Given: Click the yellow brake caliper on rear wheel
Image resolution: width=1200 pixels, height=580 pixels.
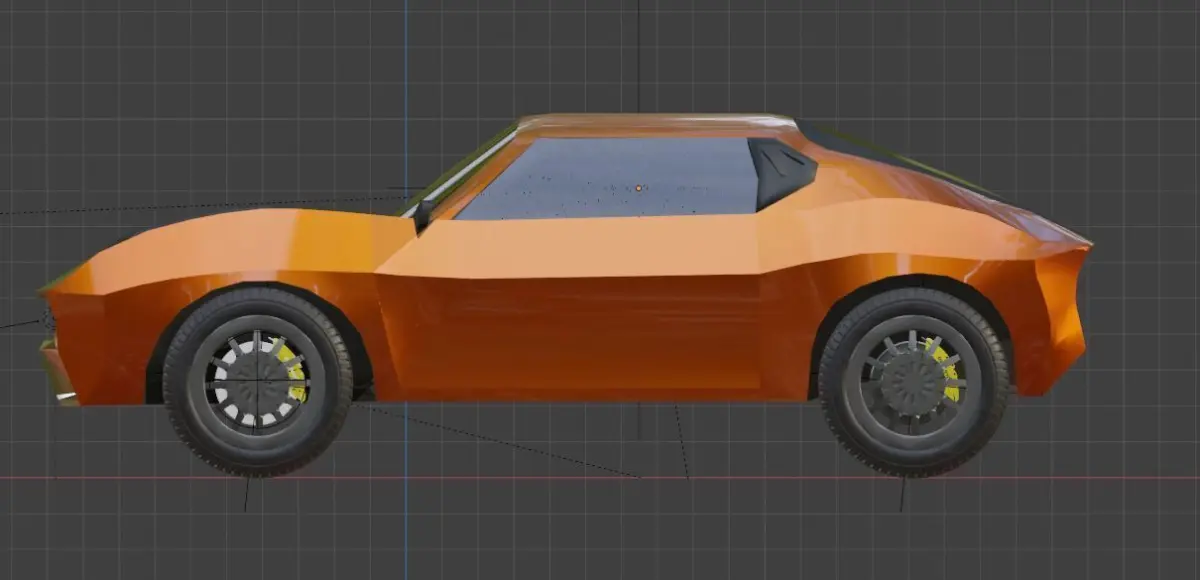Looking at the screenshot, I should pyautogui.click(x=945, y=369).
